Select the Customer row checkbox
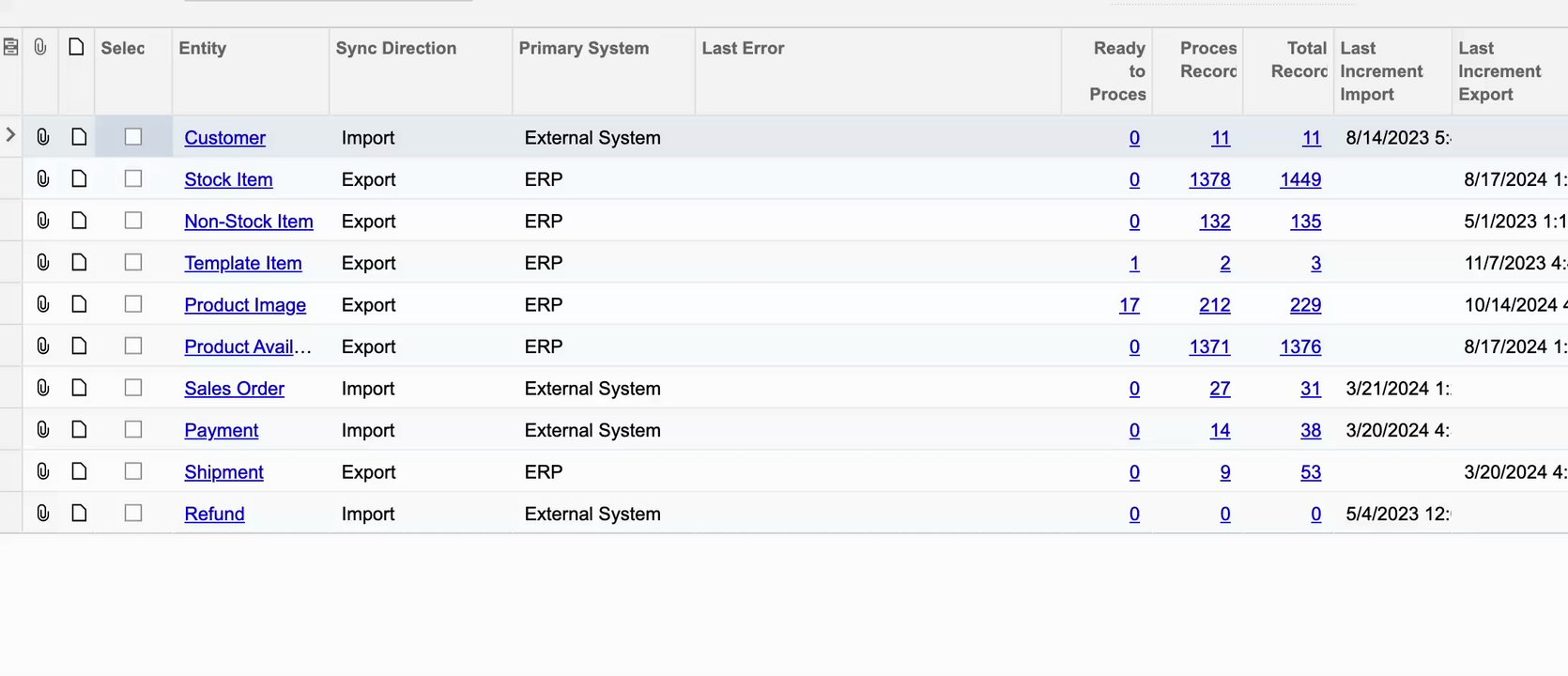This screenshot has width=1568, height=676. click(x=133, y=137)
